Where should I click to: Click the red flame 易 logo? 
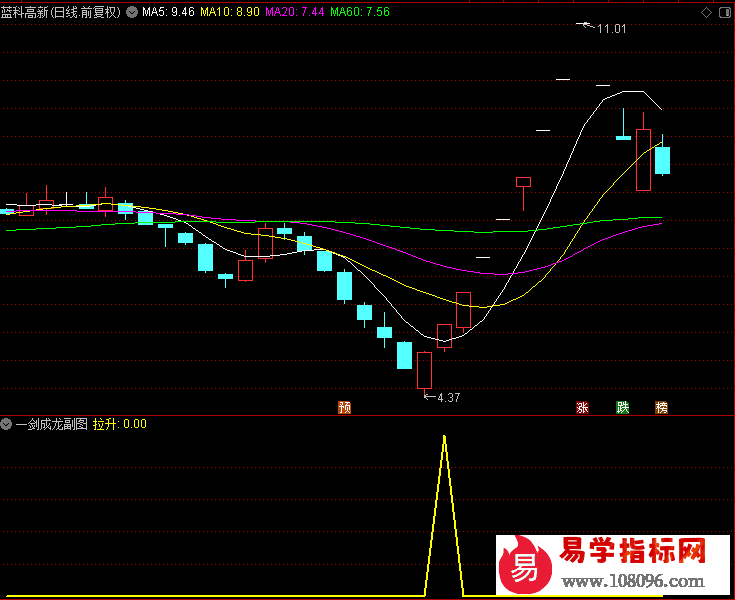coord(524,568)
